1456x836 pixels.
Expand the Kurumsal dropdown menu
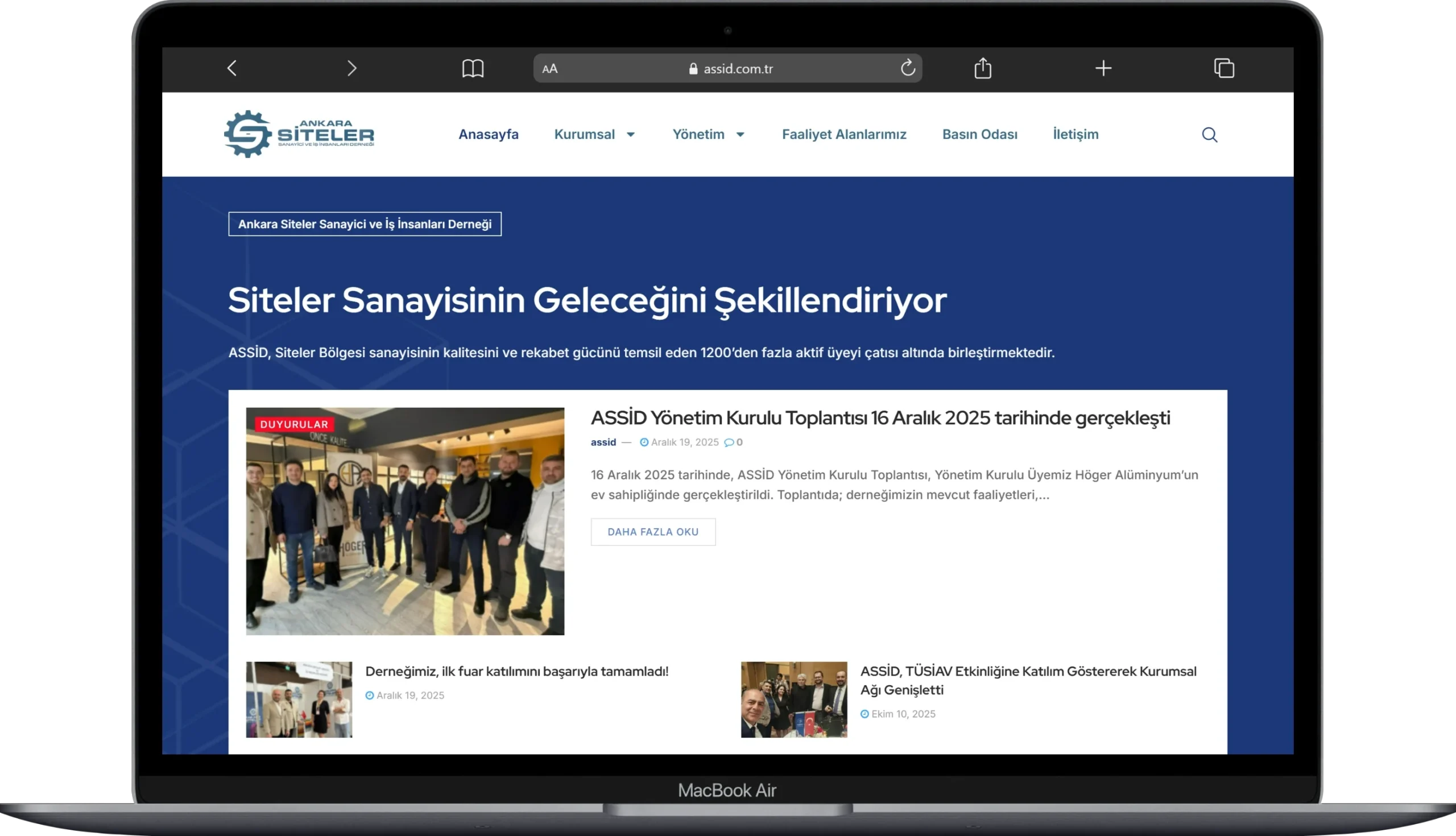[594, 134]
